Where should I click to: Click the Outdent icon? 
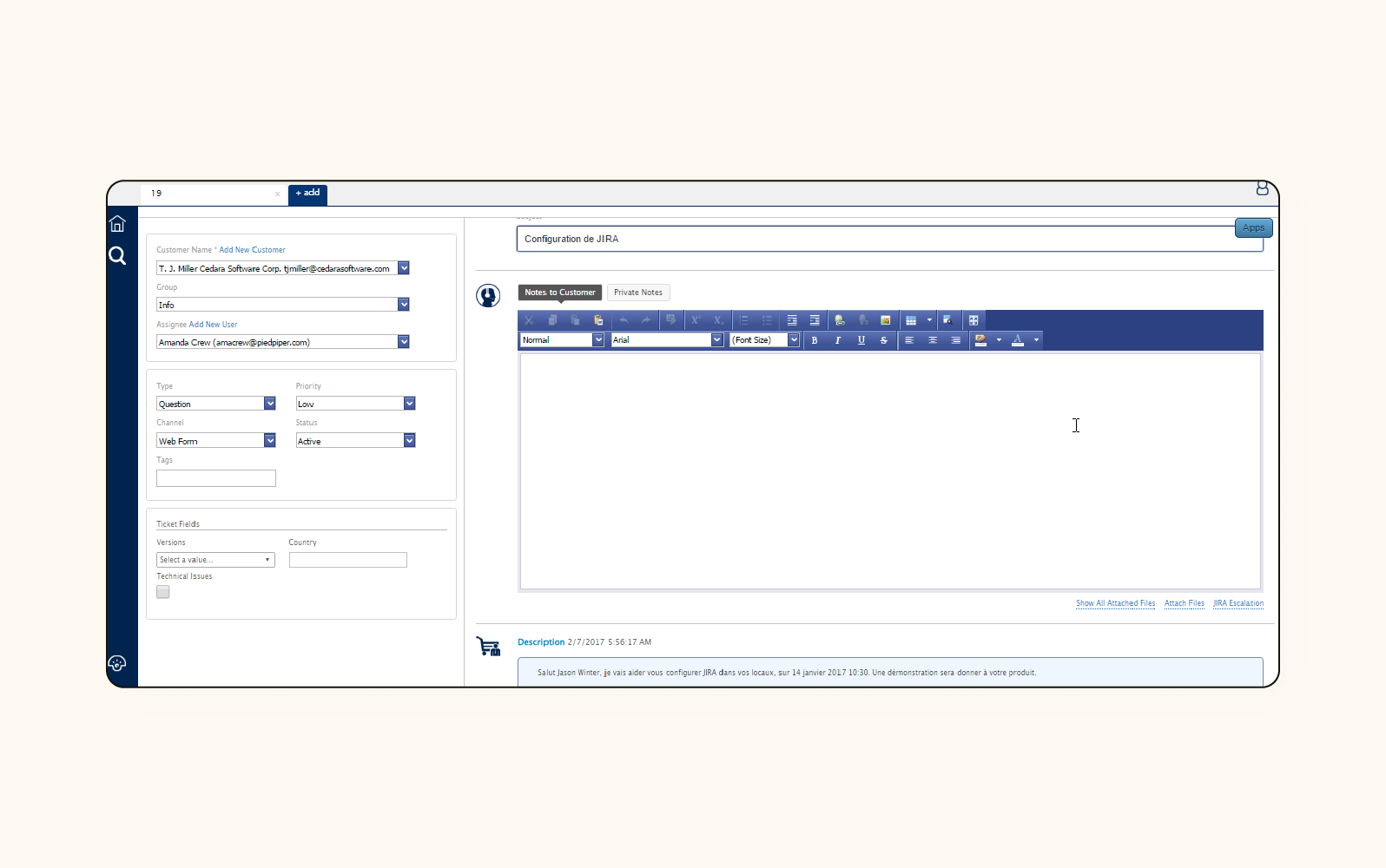coord(815,320)
